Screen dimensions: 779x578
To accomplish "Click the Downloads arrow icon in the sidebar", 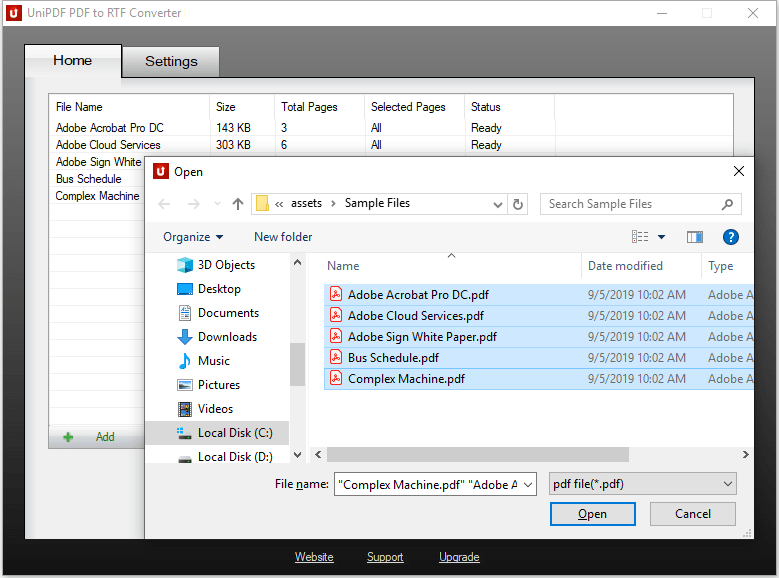I will coord(184,337).
